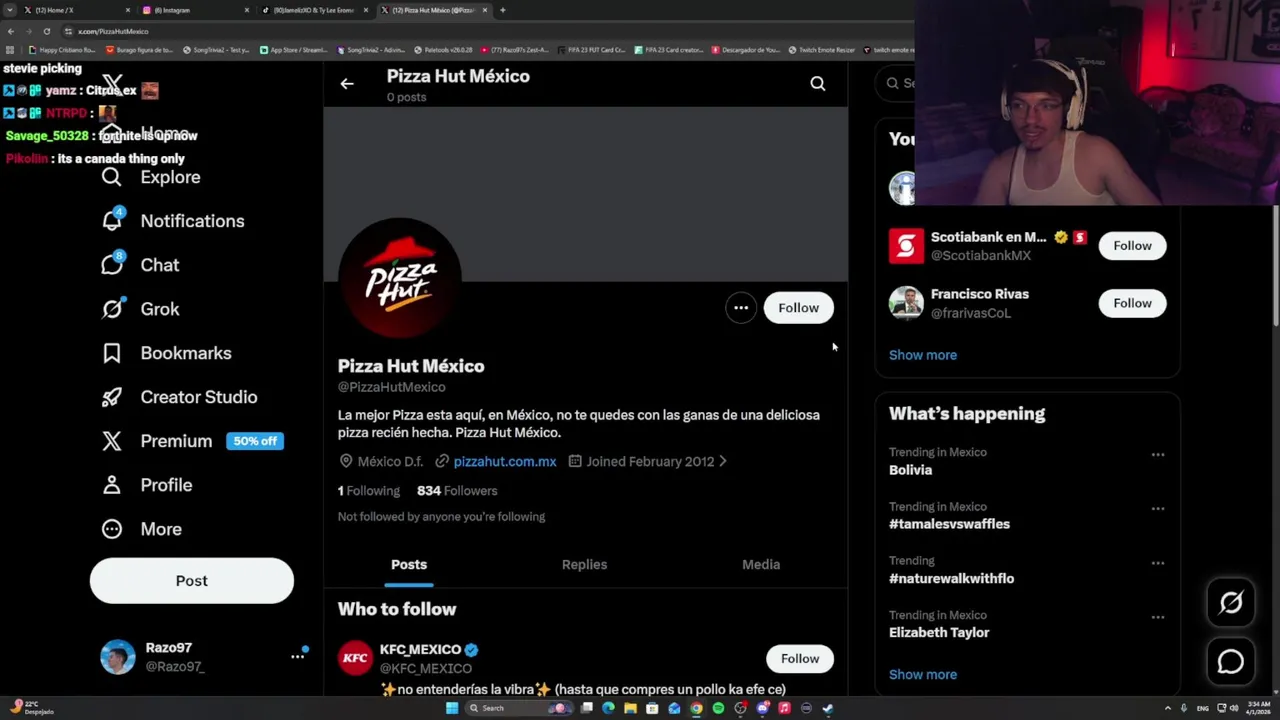Follow KFC_MEXICO
This screenshot has width=1280, height=720.
(x=800, y=658)
